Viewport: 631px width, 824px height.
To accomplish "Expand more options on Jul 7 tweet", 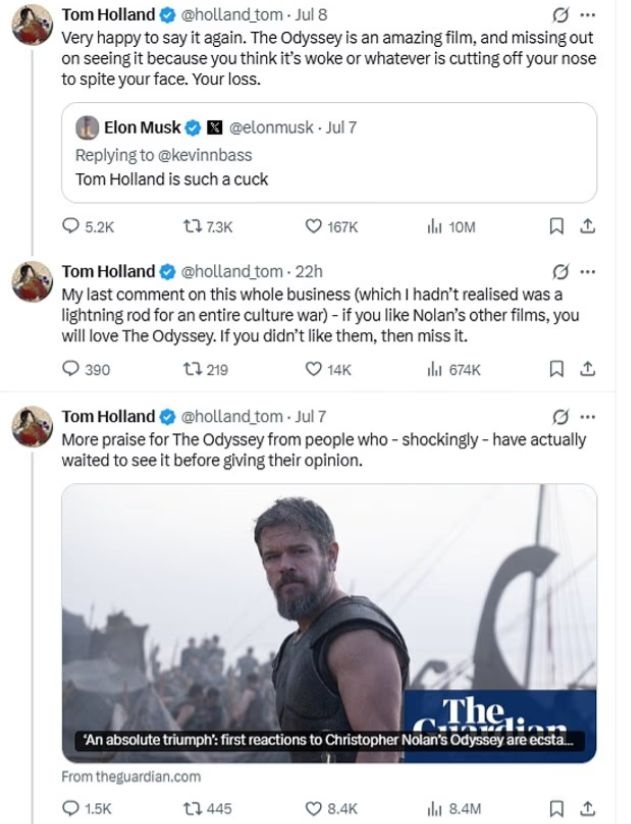I will point(587,417).
